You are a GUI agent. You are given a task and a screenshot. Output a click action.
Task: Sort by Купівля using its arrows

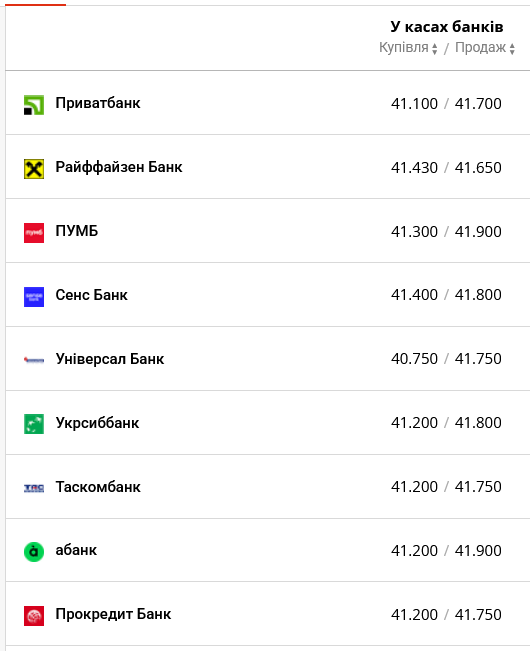(x=435, y=49)
